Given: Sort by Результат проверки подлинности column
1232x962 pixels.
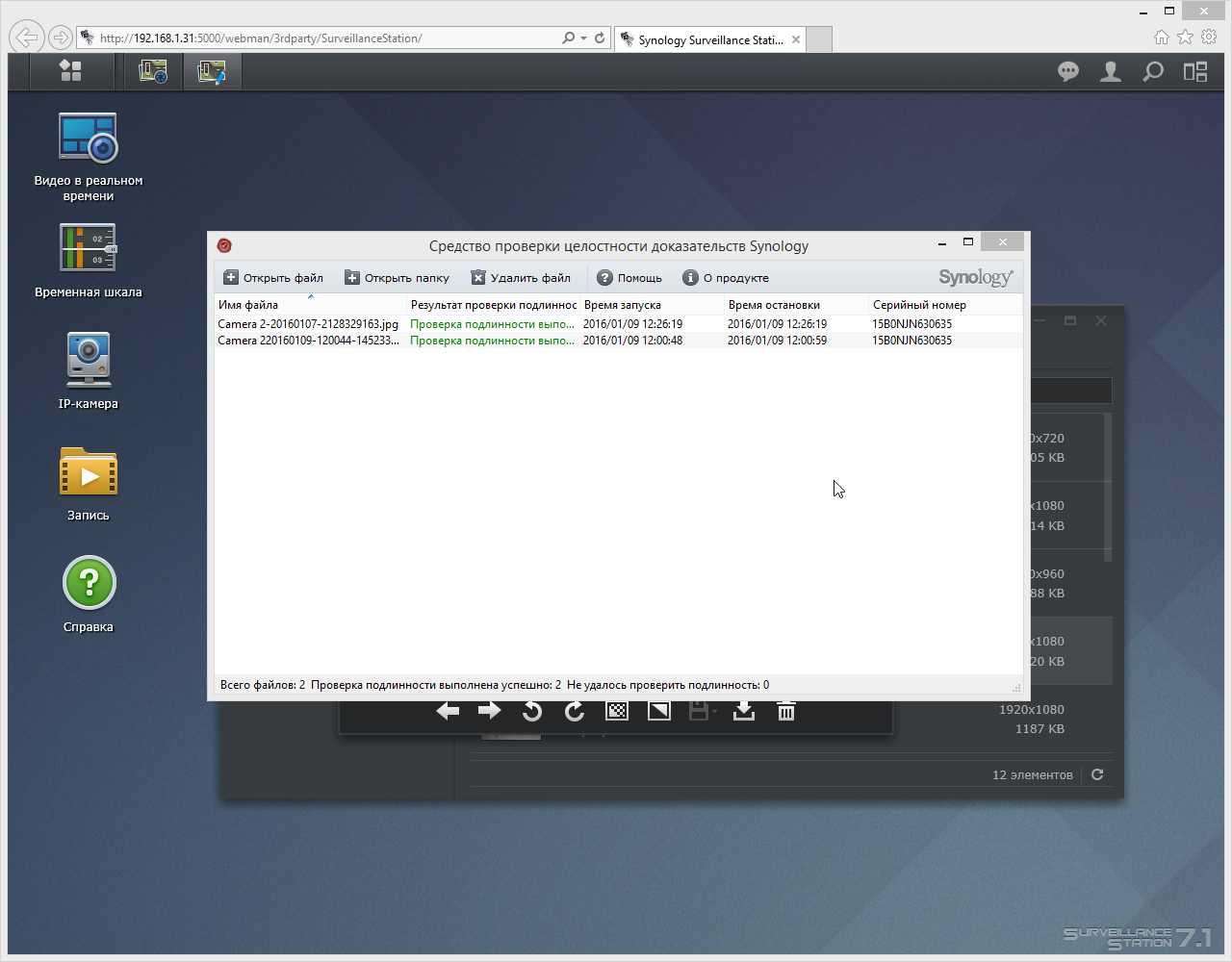Looking at the screenshot, I should click(493, 305).
